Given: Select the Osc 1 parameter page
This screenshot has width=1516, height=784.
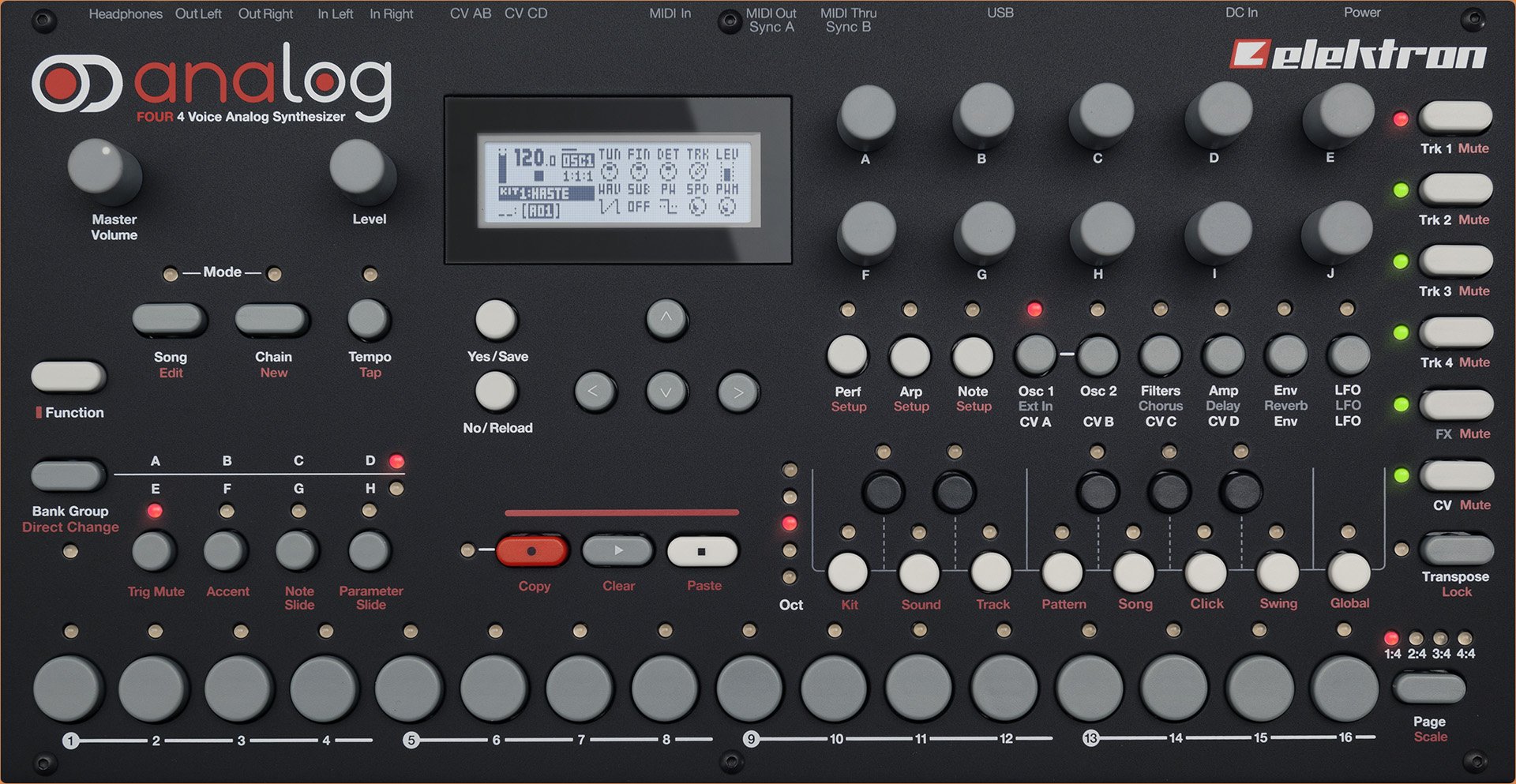Looking at the screenshot, I should (1035, 355).
